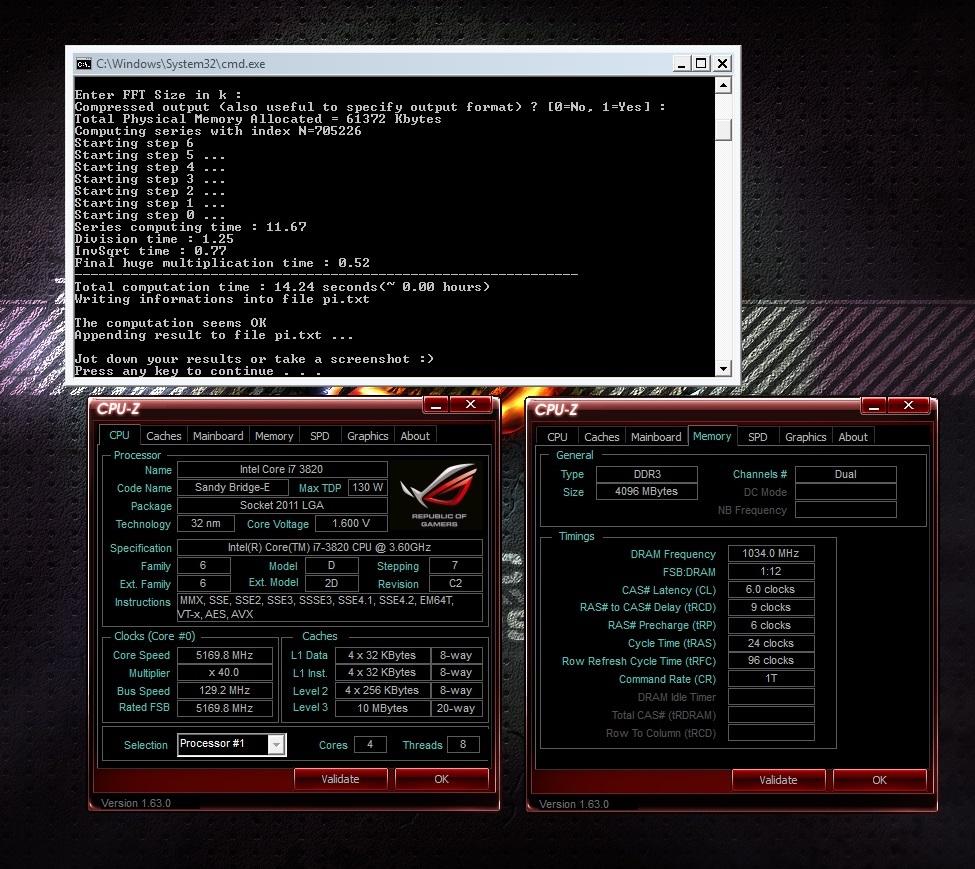Click the memory type value 'DDR3'

pos(647,474)
